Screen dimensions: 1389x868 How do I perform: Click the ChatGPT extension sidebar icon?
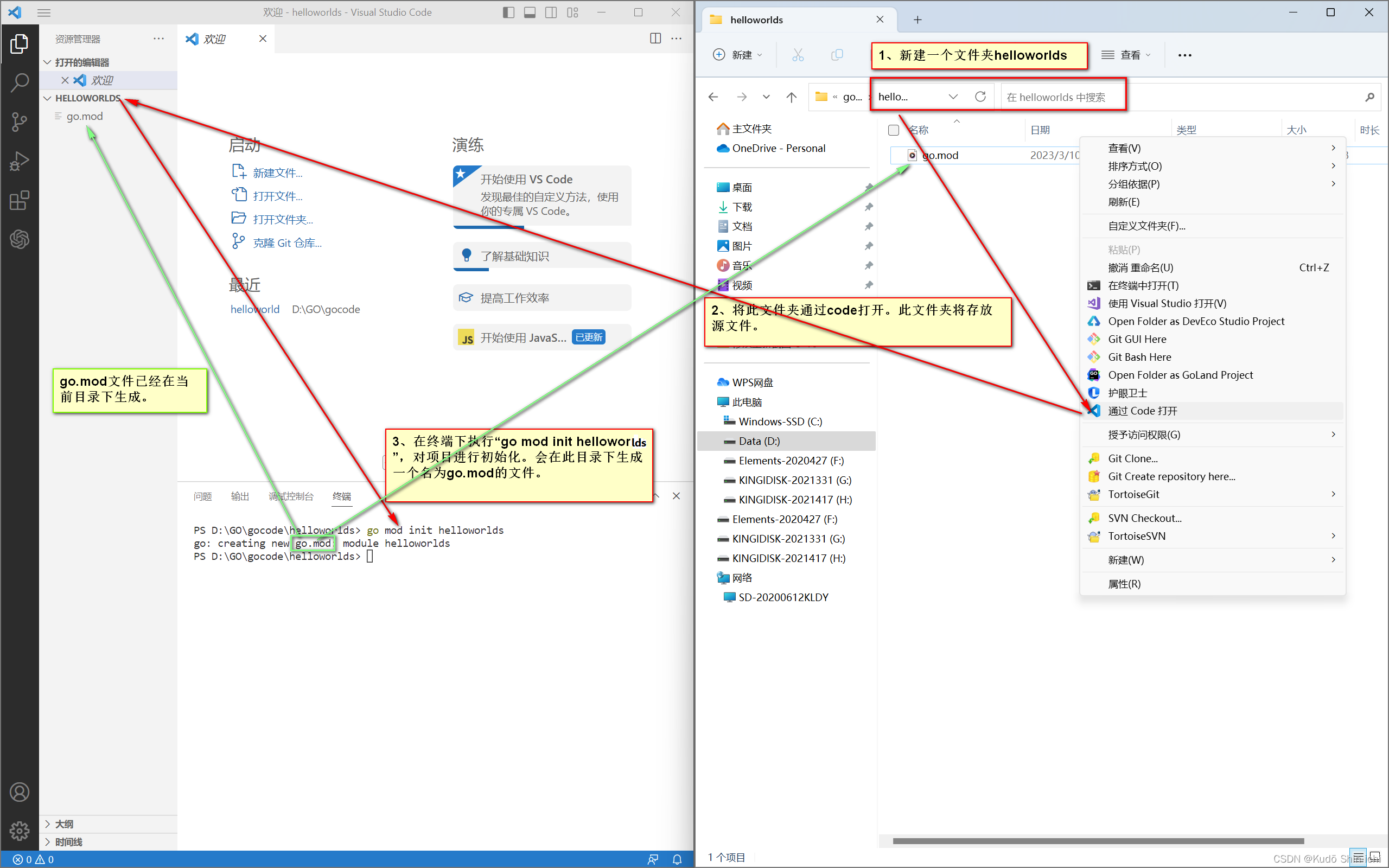[x=20, y=239]
